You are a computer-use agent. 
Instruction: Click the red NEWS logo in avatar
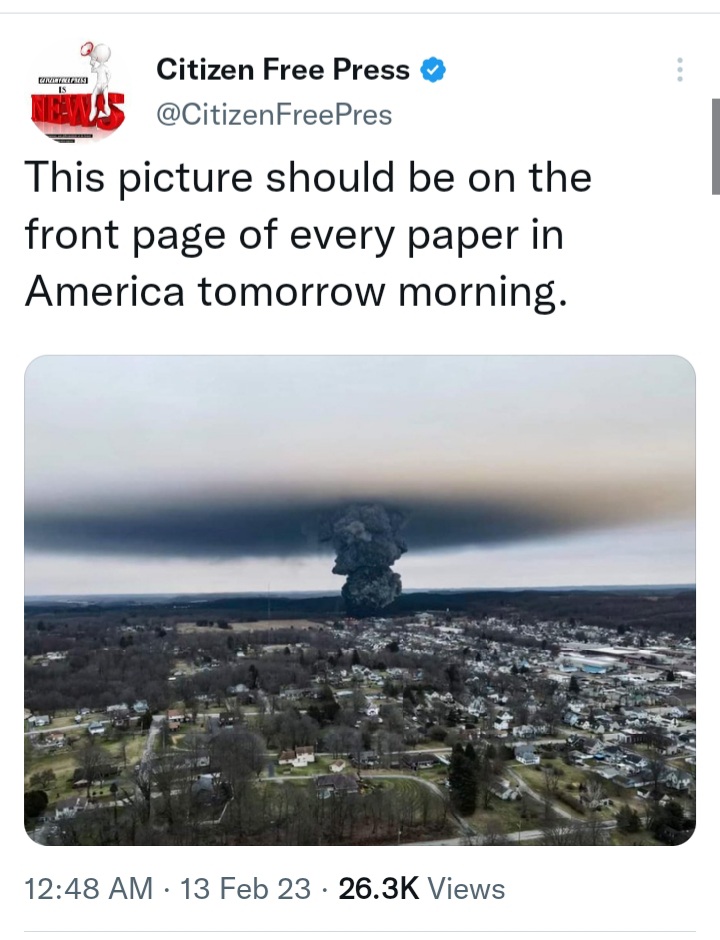coord(78,110)
